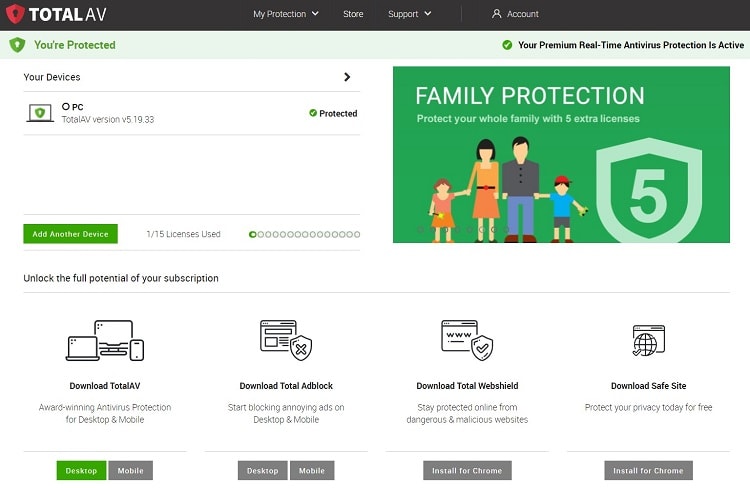Click Mobile button under Download TotalAV
The height and width of the screenshot is (488, 750).
(131, 471)
